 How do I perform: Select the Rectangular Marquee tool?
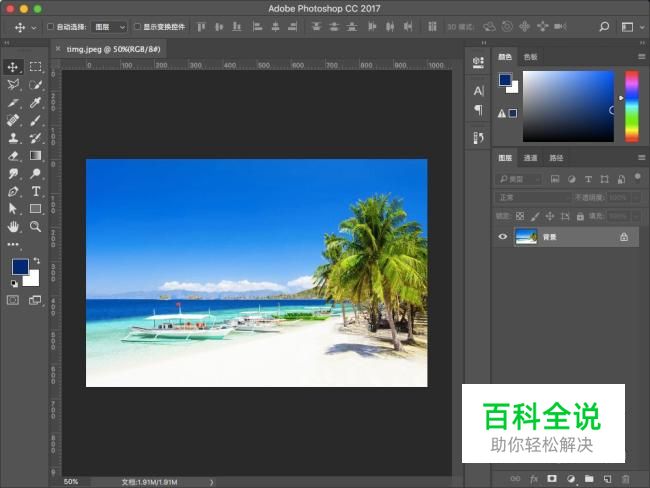pyautogui.click(x=35, y=67)
